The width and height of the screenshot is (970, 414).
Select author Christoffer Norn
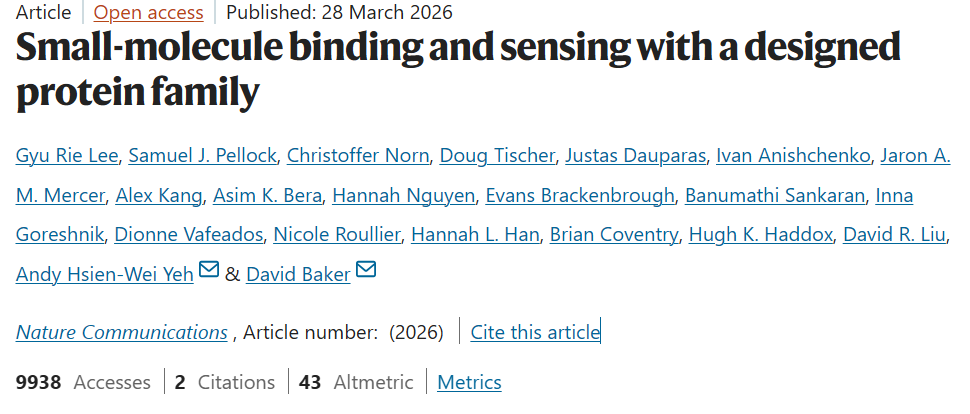(357, 155)
